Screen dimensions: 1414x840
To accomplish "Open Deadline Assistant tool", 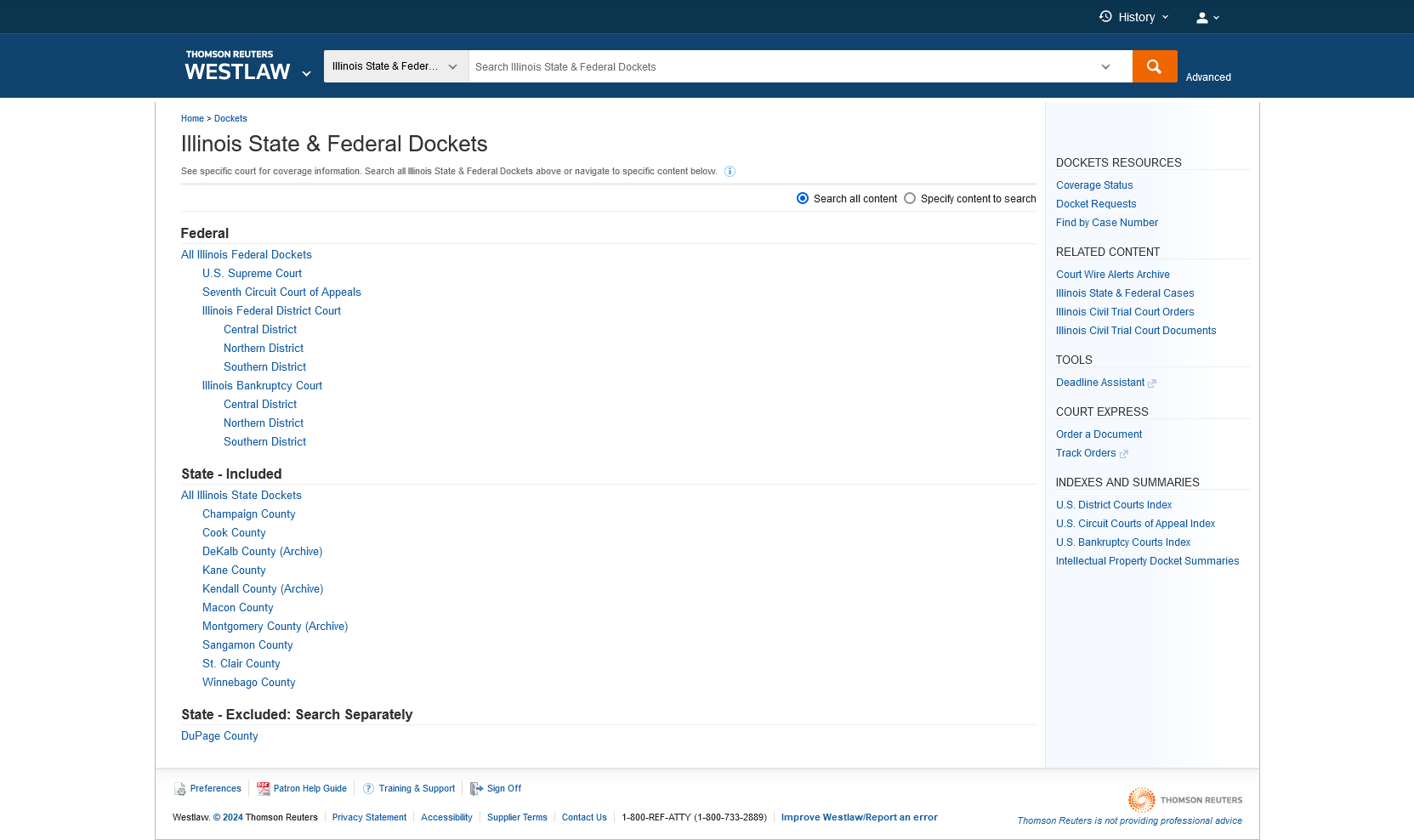I will coord(1100,383).
